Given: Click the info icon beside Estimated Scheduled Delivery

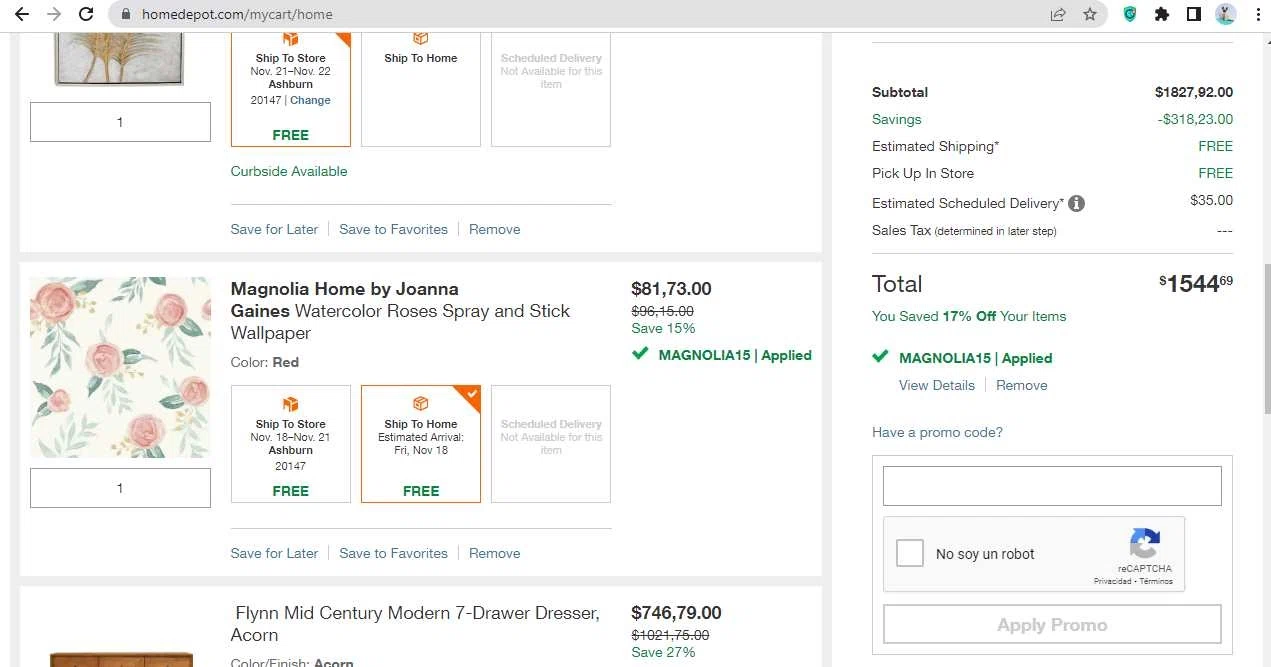Looking at the screenshot, I should pyautogui.click(x=1076, y=203).
